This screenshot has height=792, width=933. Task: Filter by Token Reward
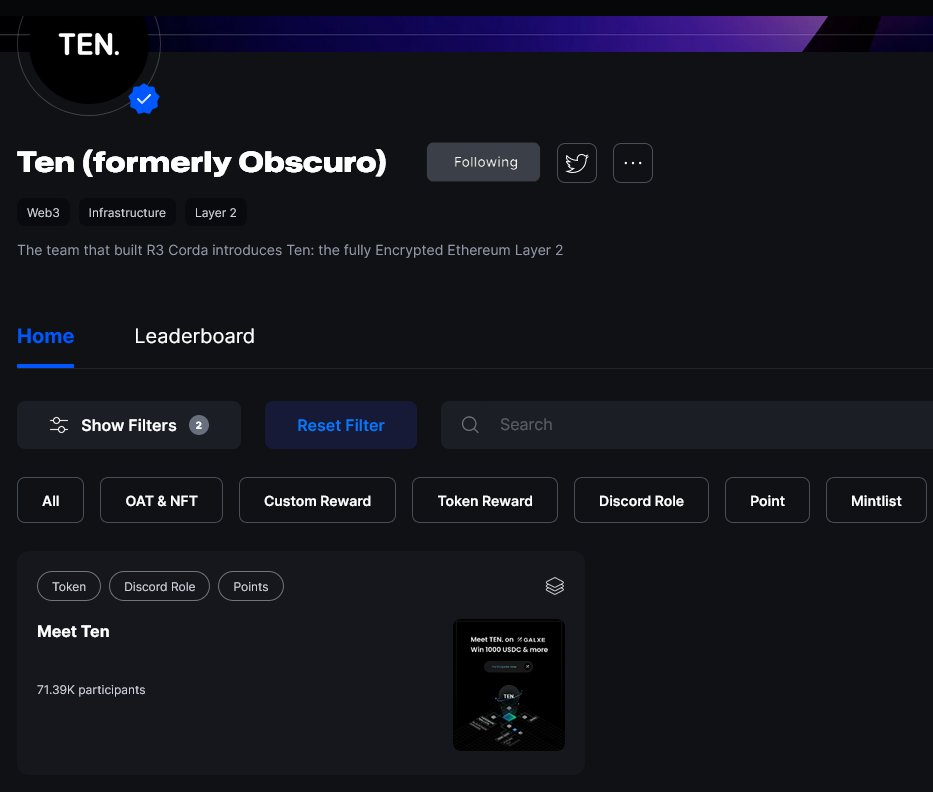coord(485,500)
